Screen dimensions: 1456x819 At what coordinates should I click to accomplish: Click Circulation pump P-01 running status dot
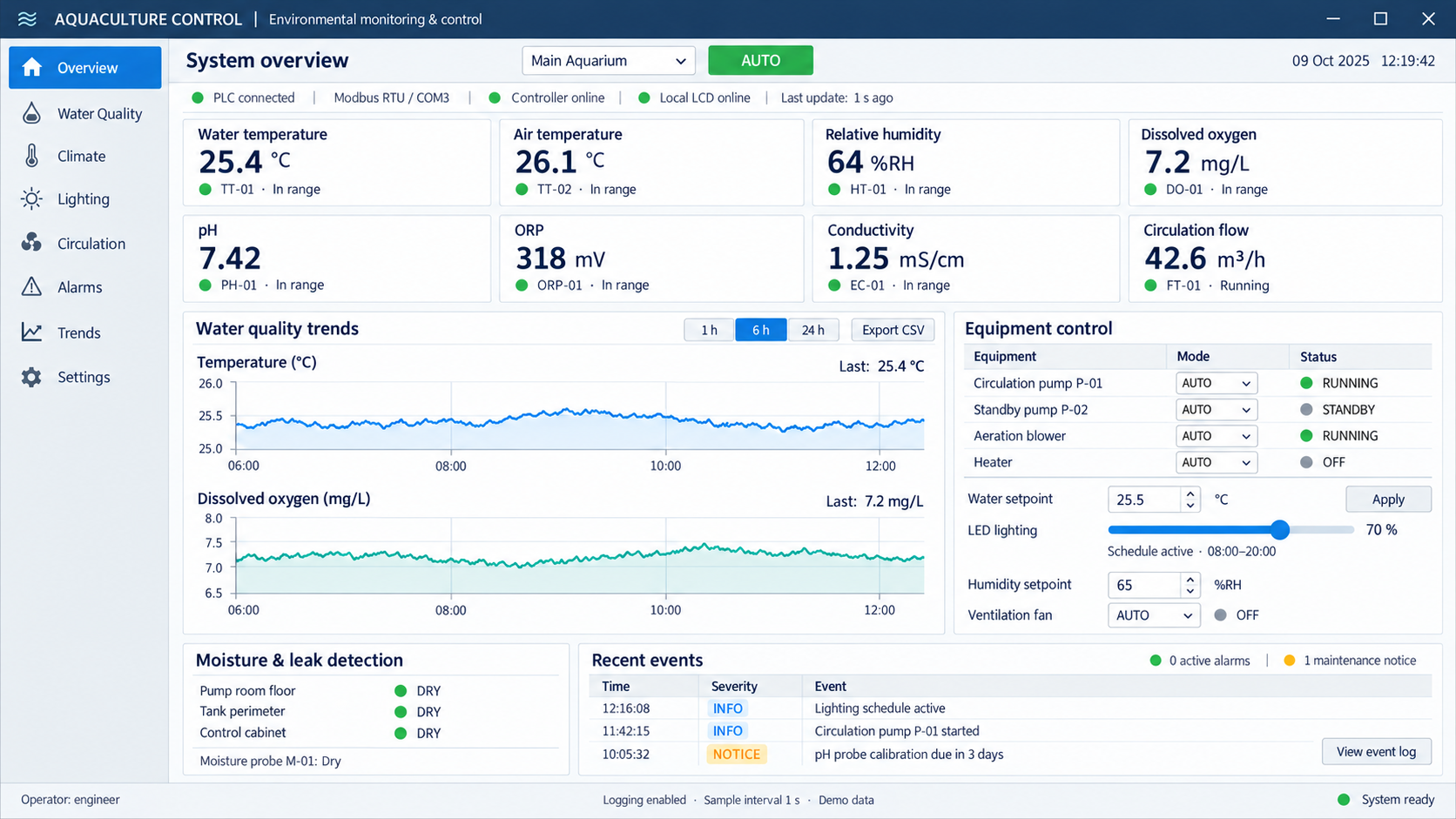(x=1306, y=383)
